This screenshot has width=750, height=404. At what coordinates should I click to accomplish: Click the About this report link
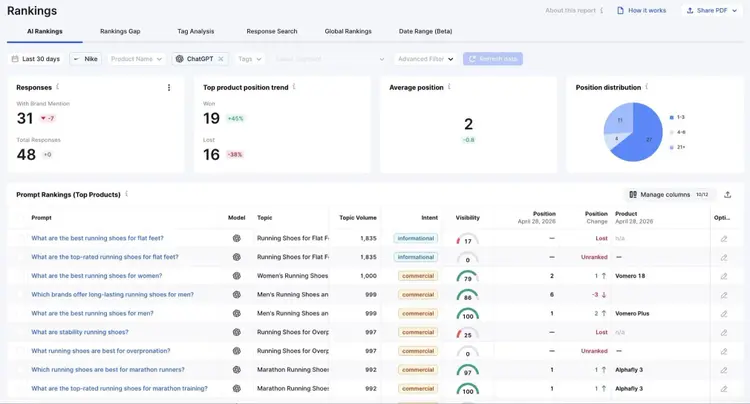tap(570, 10)
